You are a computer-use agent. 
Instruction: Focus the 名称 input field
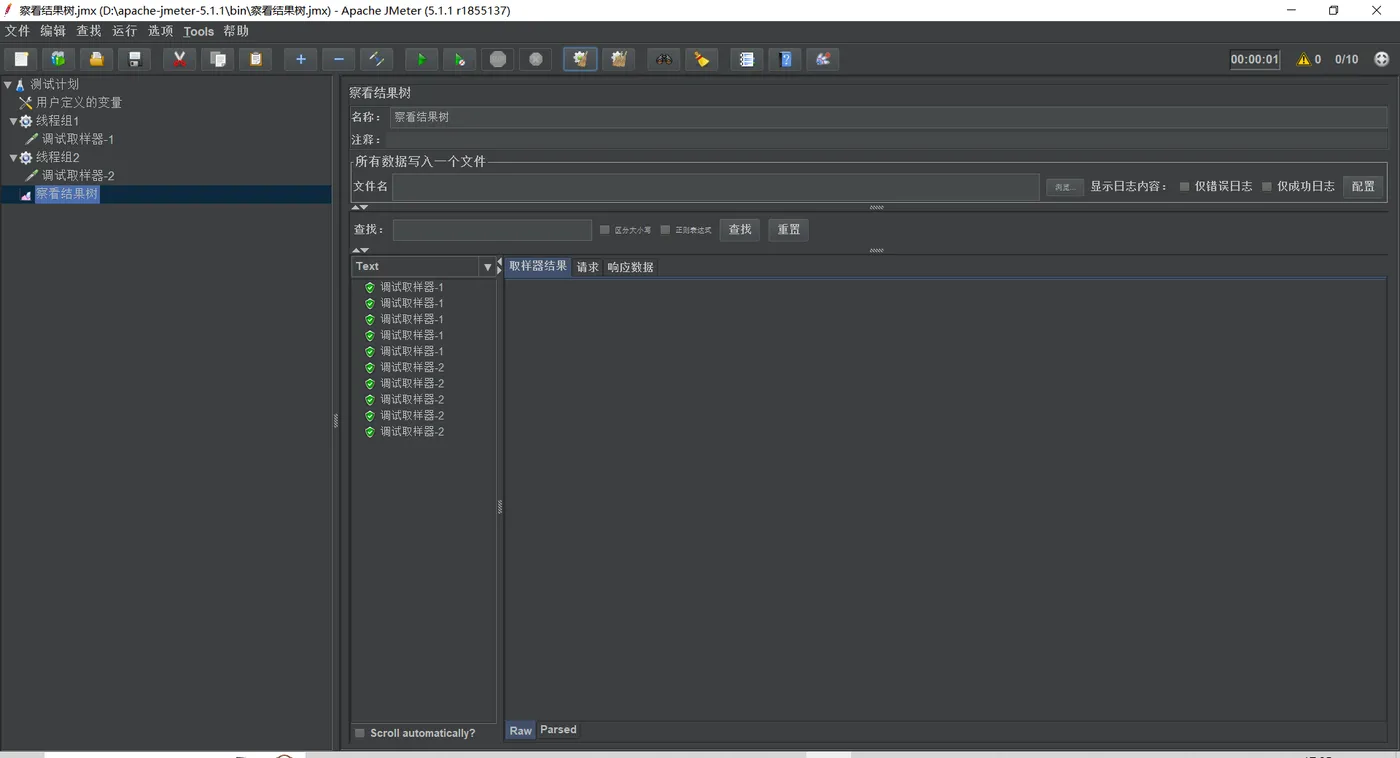pyautogui.click(x=888, y=117)
